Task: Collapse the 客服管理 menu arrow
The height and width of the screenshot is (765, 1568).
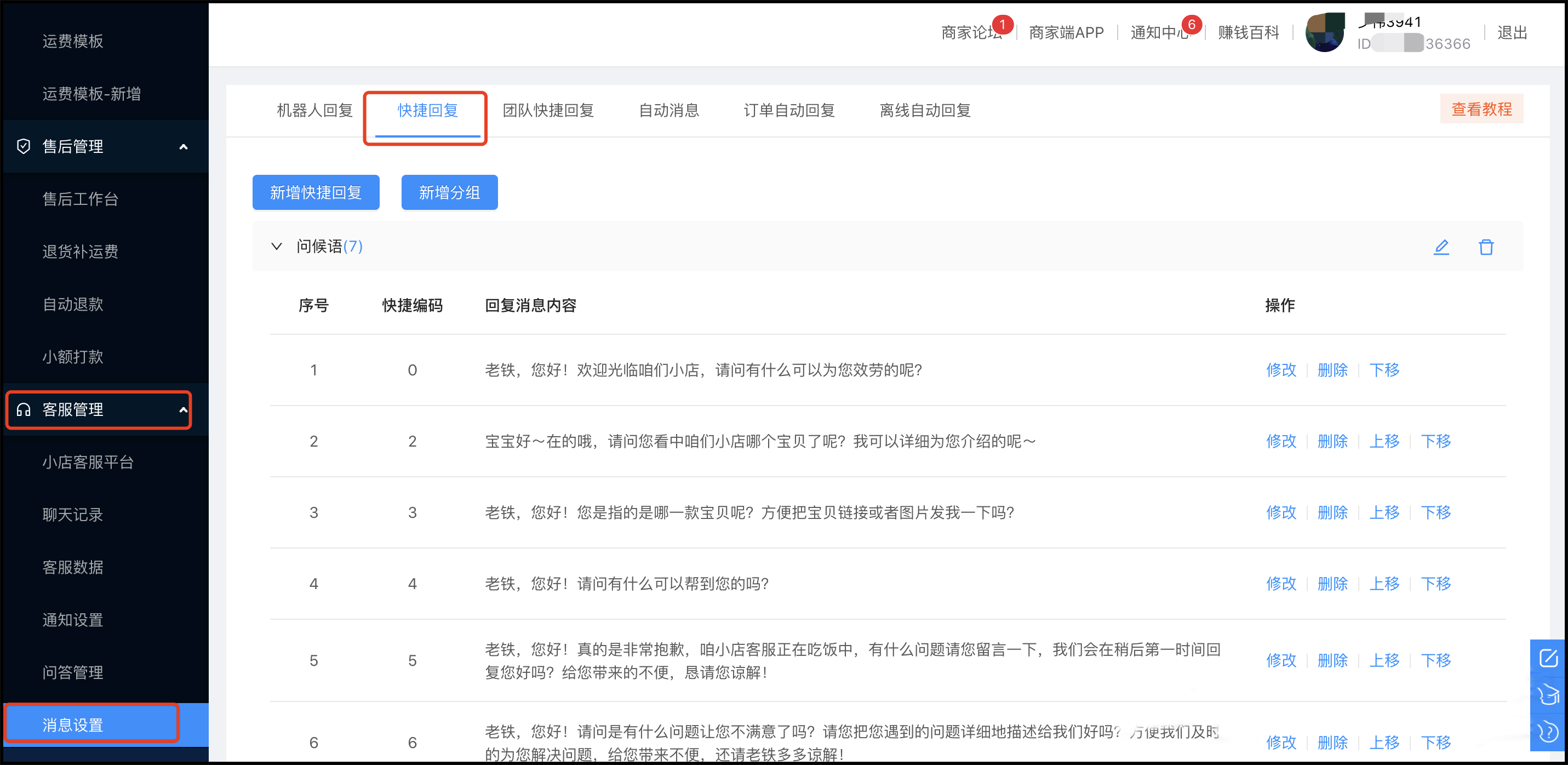Action: click(183, 409)
